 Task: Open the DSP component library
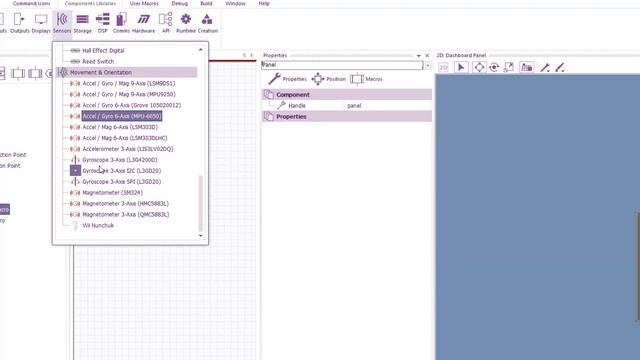coord(102,23)
